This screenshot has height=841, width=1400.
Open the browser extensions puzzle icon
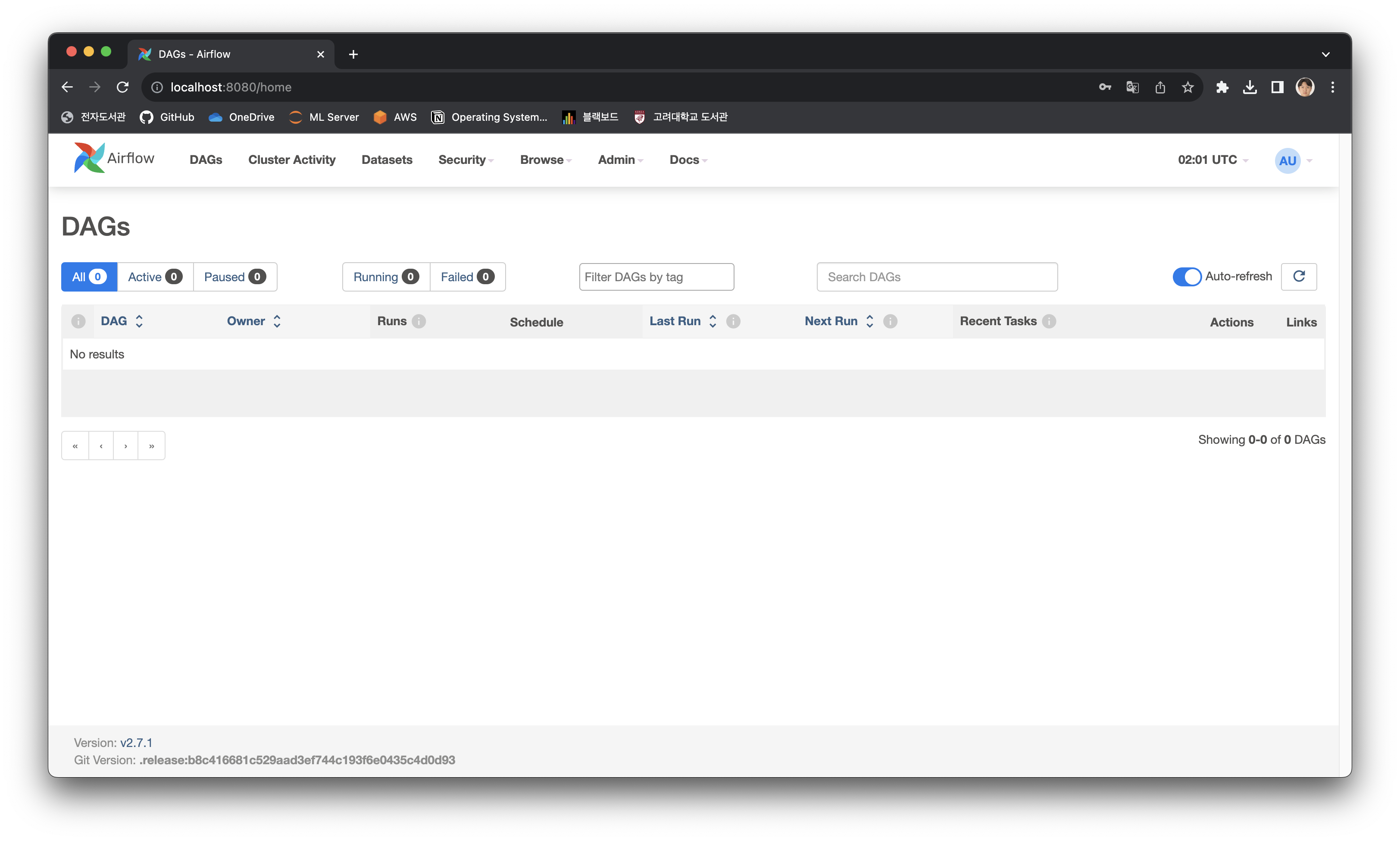1222,87
